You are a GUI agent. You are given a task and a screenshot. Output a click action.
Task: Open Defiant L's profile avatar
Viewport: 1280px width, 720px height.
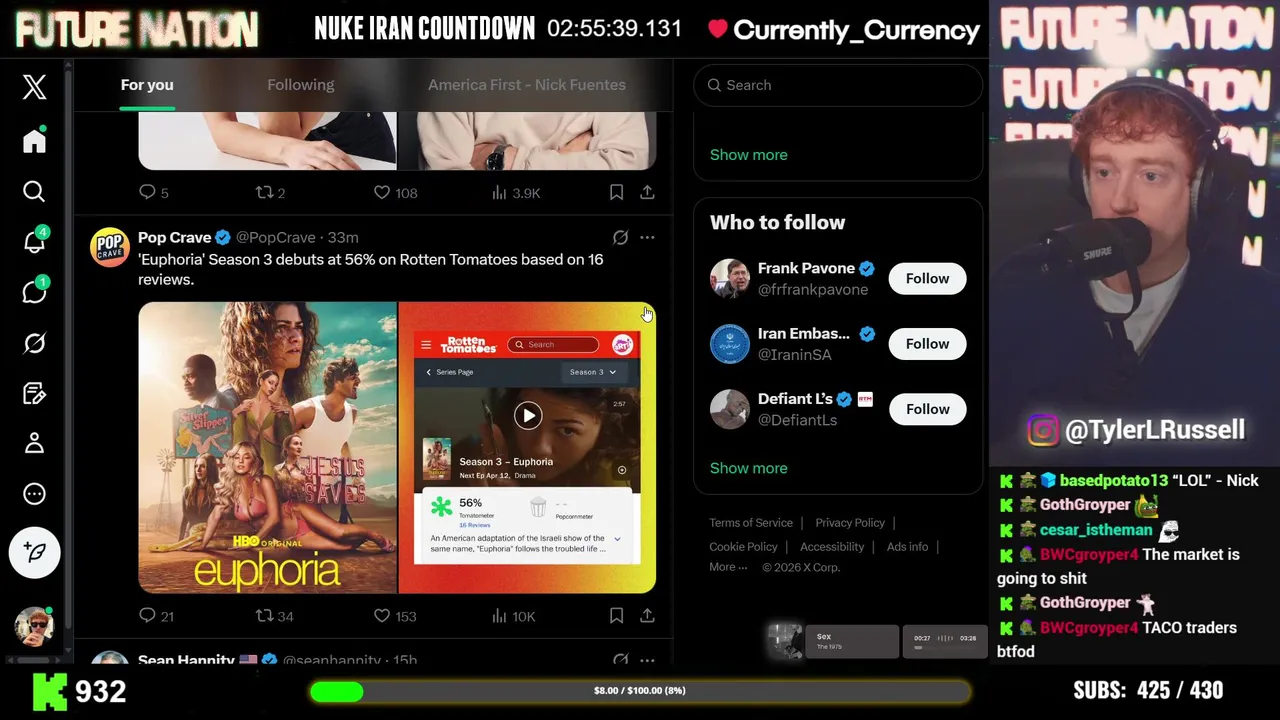click(x=729, y=409)
